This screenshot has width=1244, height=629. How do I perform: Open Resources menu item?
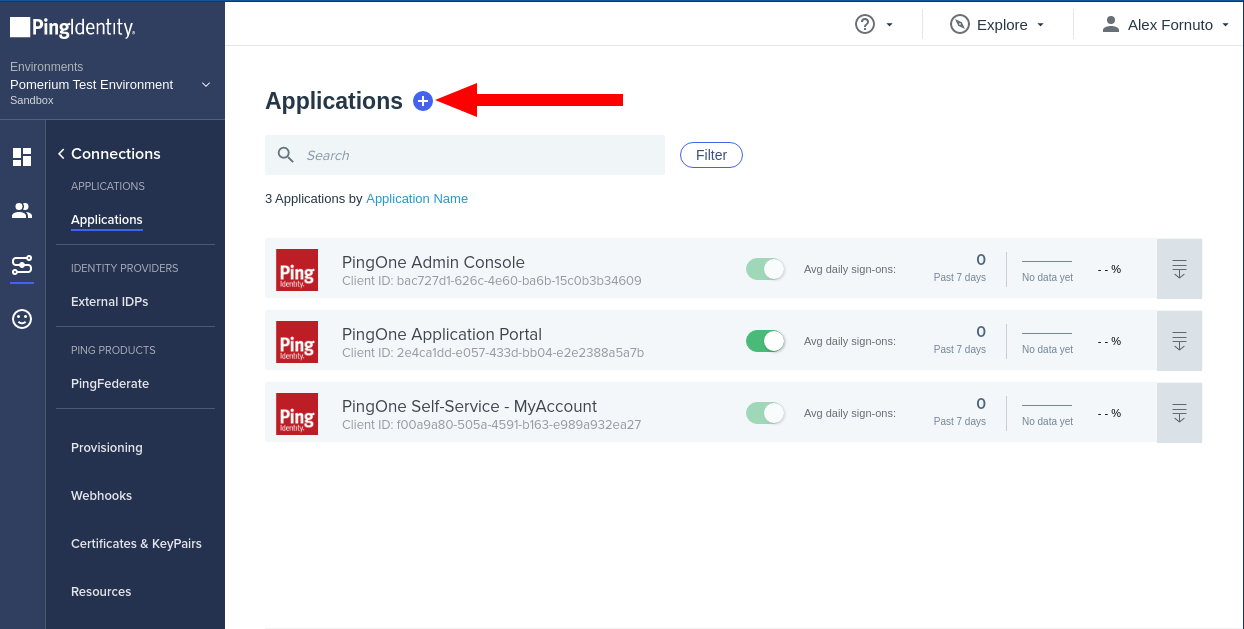click(x=101, y=592)
